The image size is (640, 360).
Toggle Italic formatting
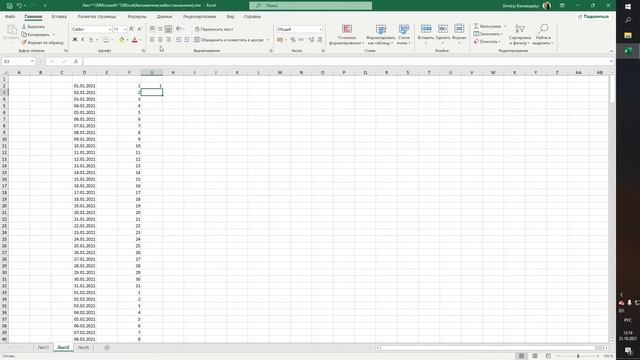(x=82, y=40)
